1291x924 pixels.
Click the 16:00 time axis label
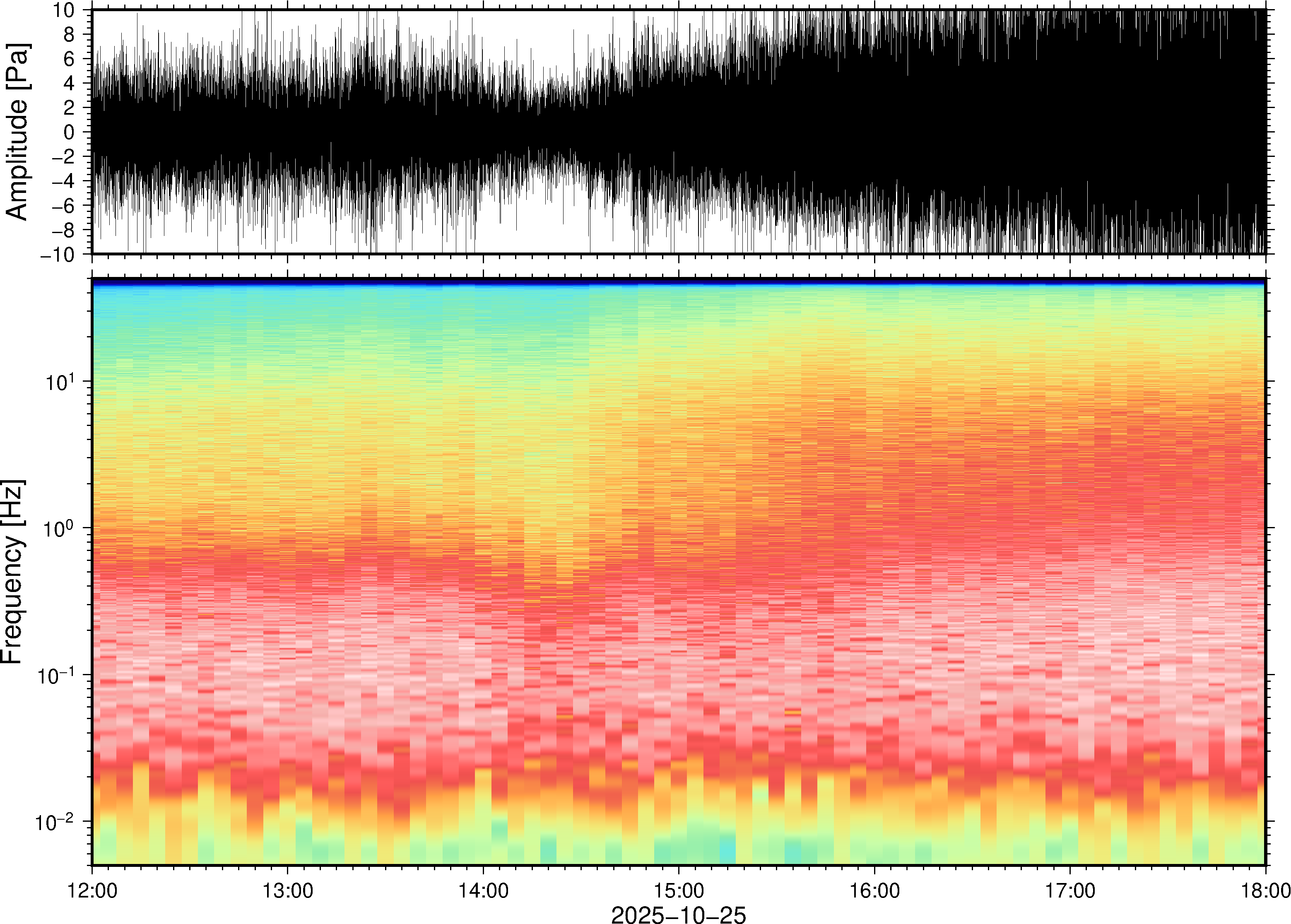pos(874,890)
